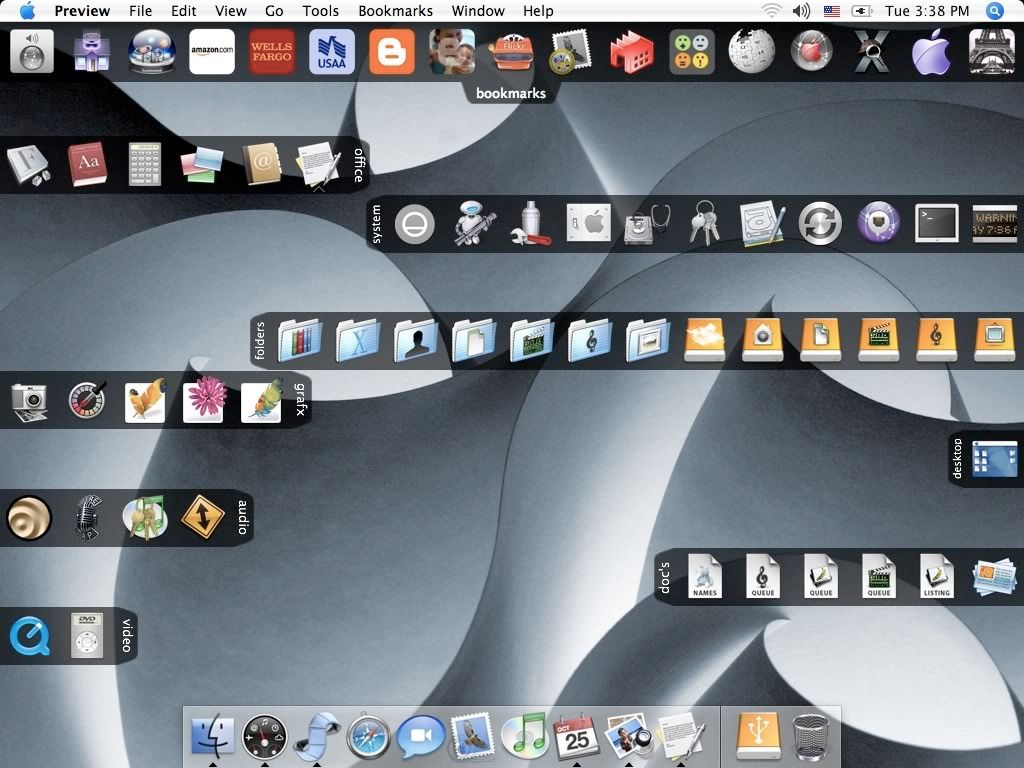Viewport: 1024px width, 768px height.
Task: Expand the desktop dock tab
Action: click(957, 459)
